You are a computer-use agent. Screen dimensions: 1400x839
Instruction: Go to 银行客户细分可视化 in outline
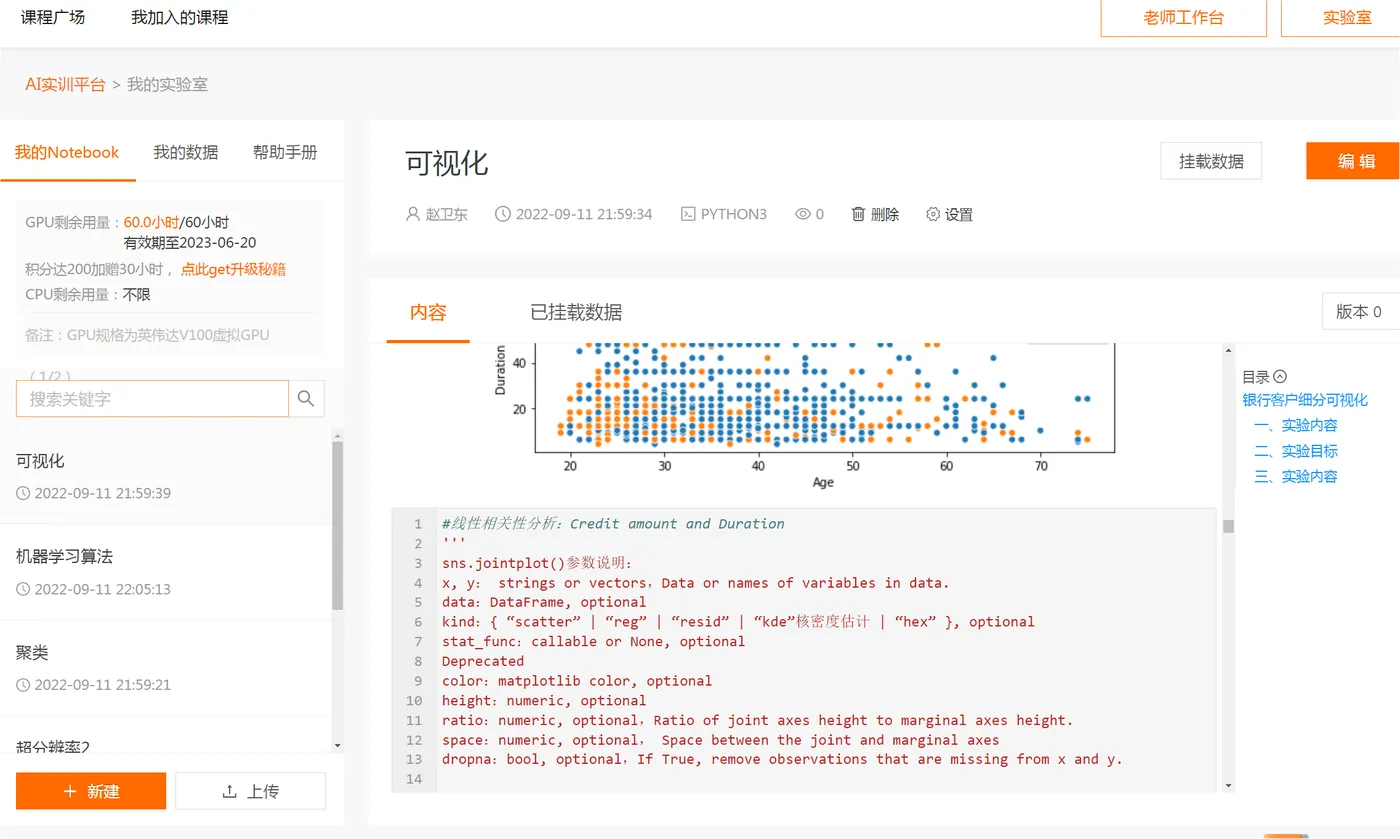[x=1305, y=400]
